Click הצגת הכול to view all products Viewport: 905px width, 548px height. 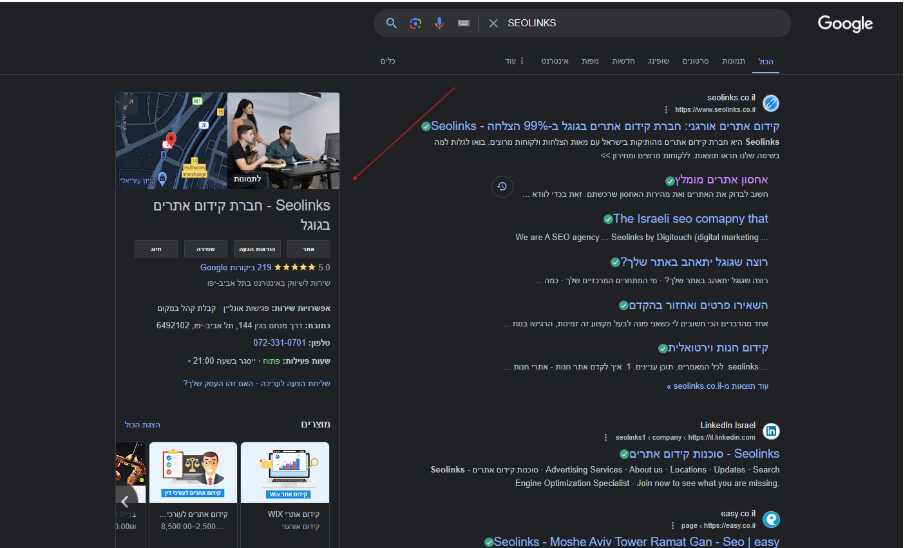[x=143, y=425]
